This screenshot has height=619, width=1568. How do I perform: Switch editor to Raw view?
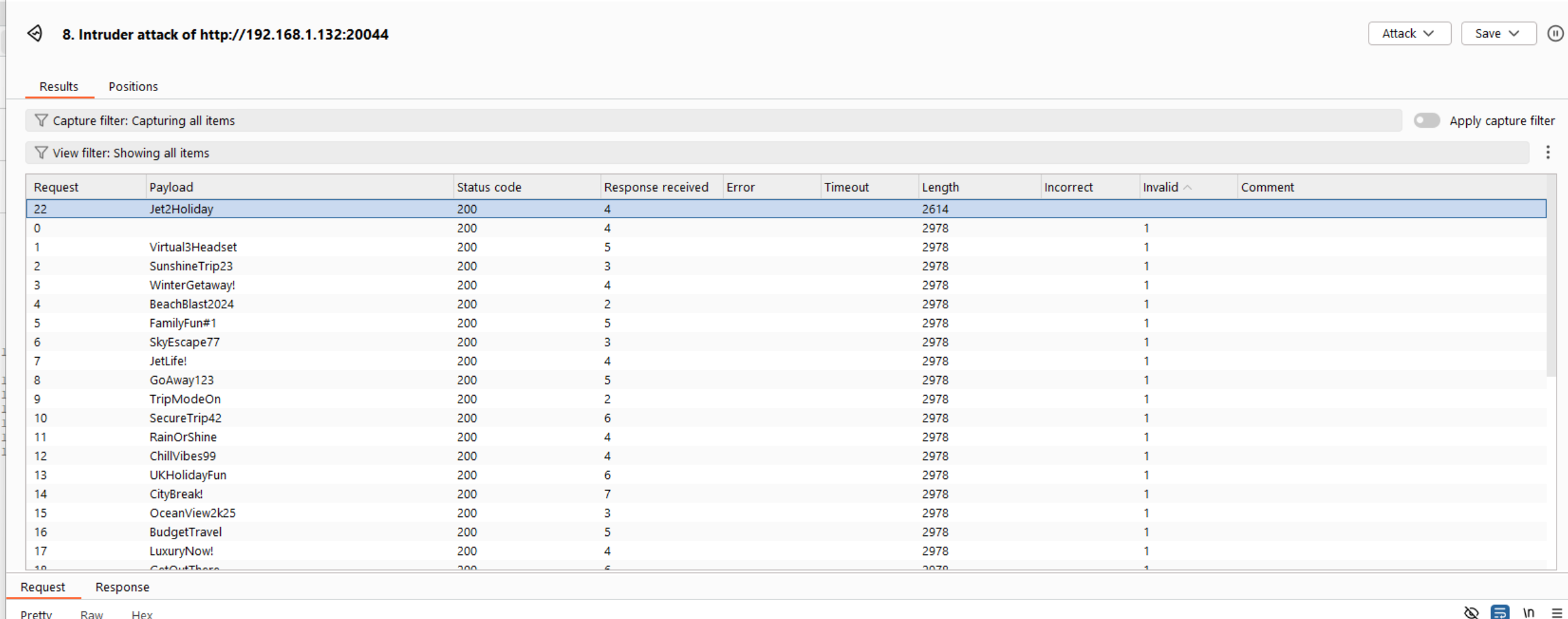92,614
